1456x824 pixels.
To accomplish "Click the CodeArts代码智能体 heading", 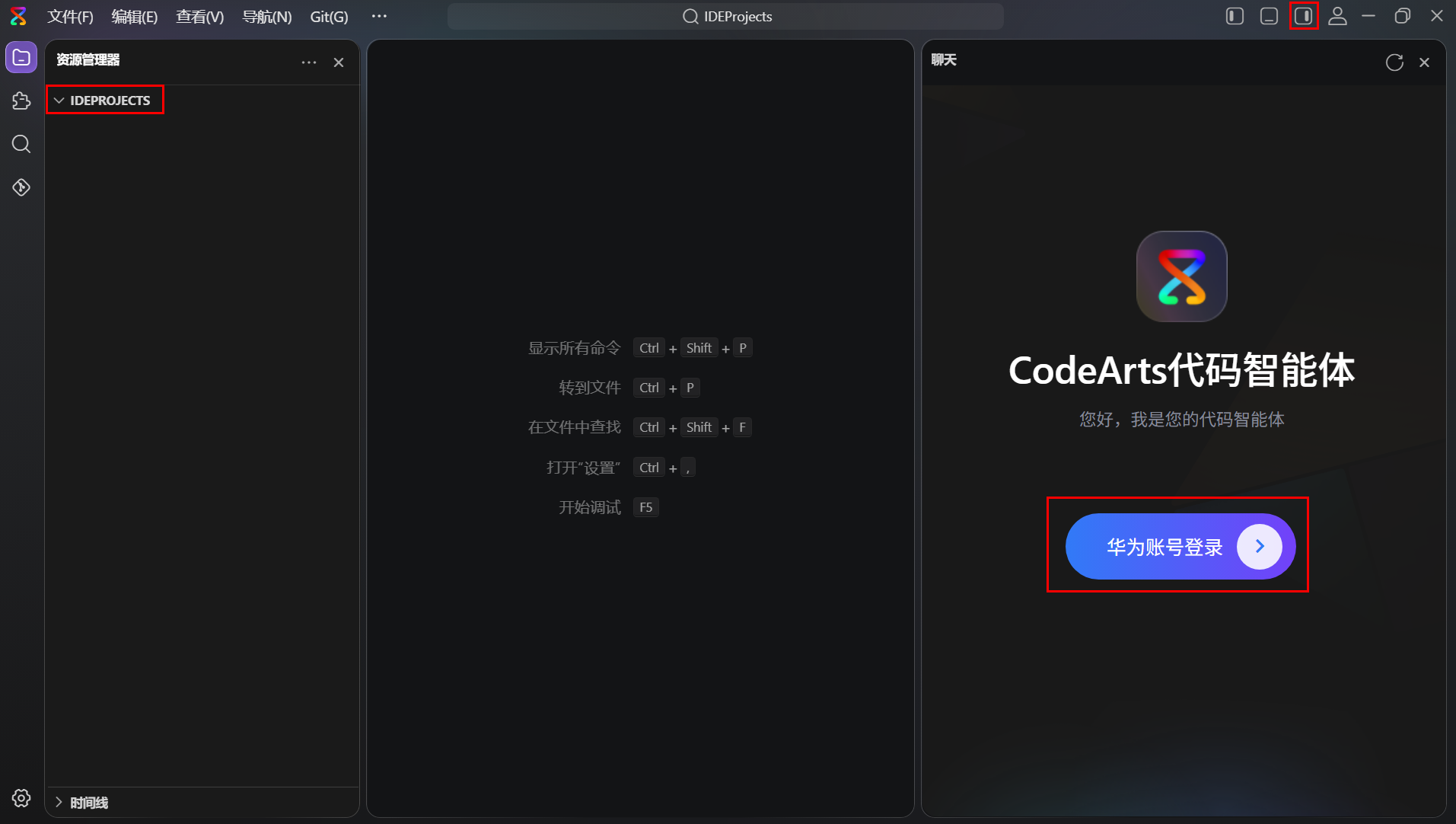I will pos(1181,371).
